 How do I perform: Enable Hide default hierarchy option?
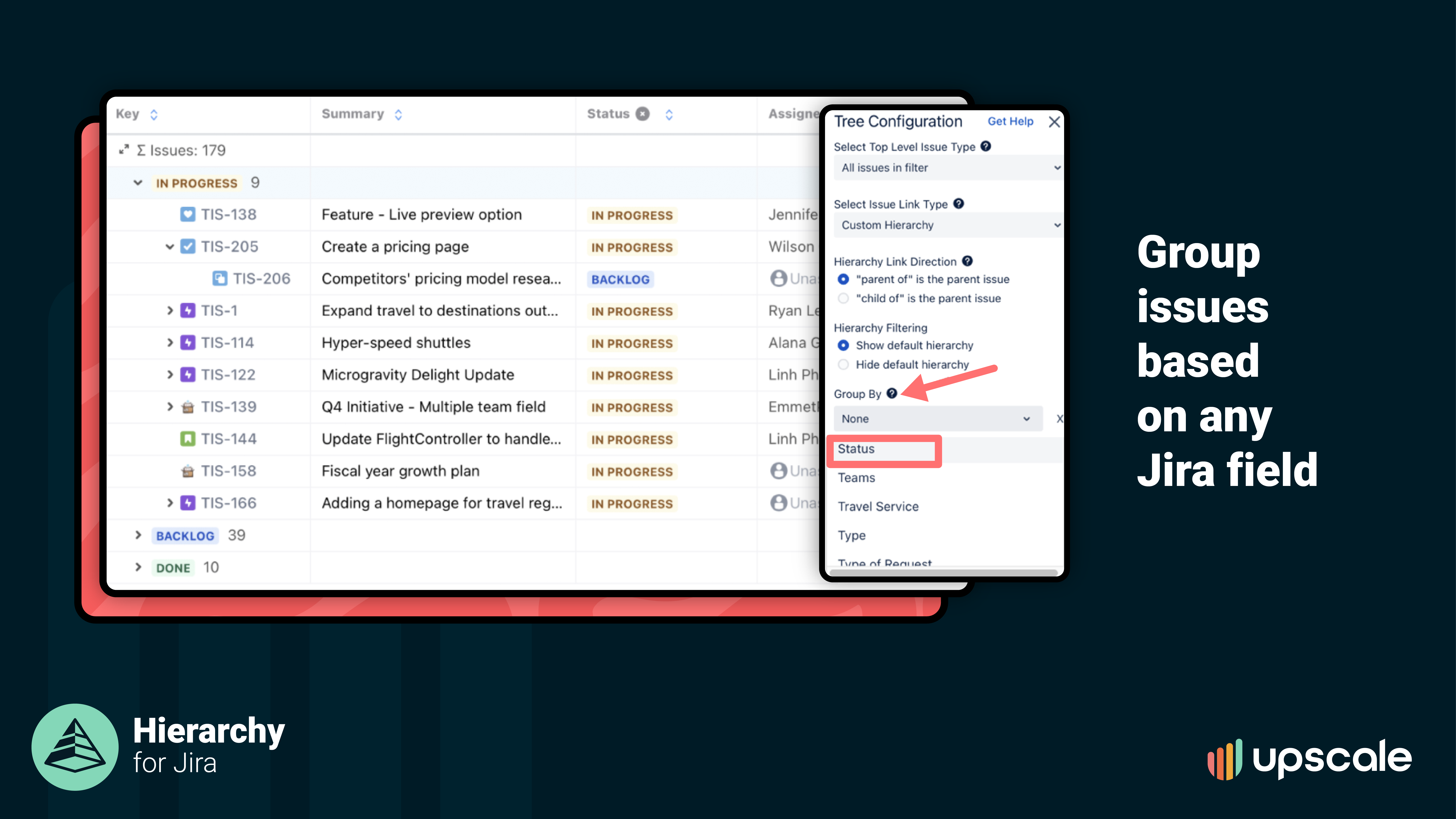click(x=843, y=365)
